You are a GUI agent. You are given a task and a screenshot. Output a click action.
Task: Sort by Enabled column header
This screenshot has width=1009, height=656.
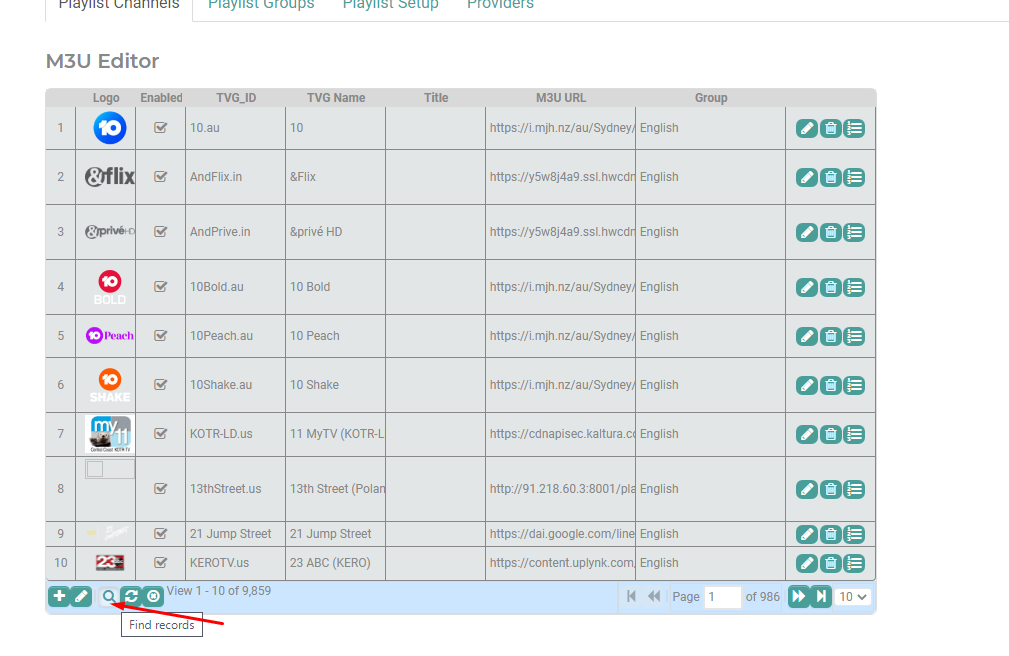point(161,98)
